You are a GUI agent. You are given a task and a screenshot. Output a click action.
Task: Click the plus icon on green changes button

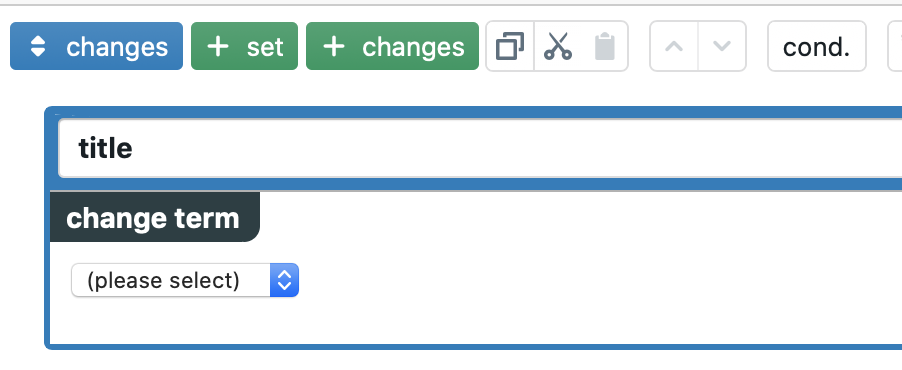click(334, 47)
